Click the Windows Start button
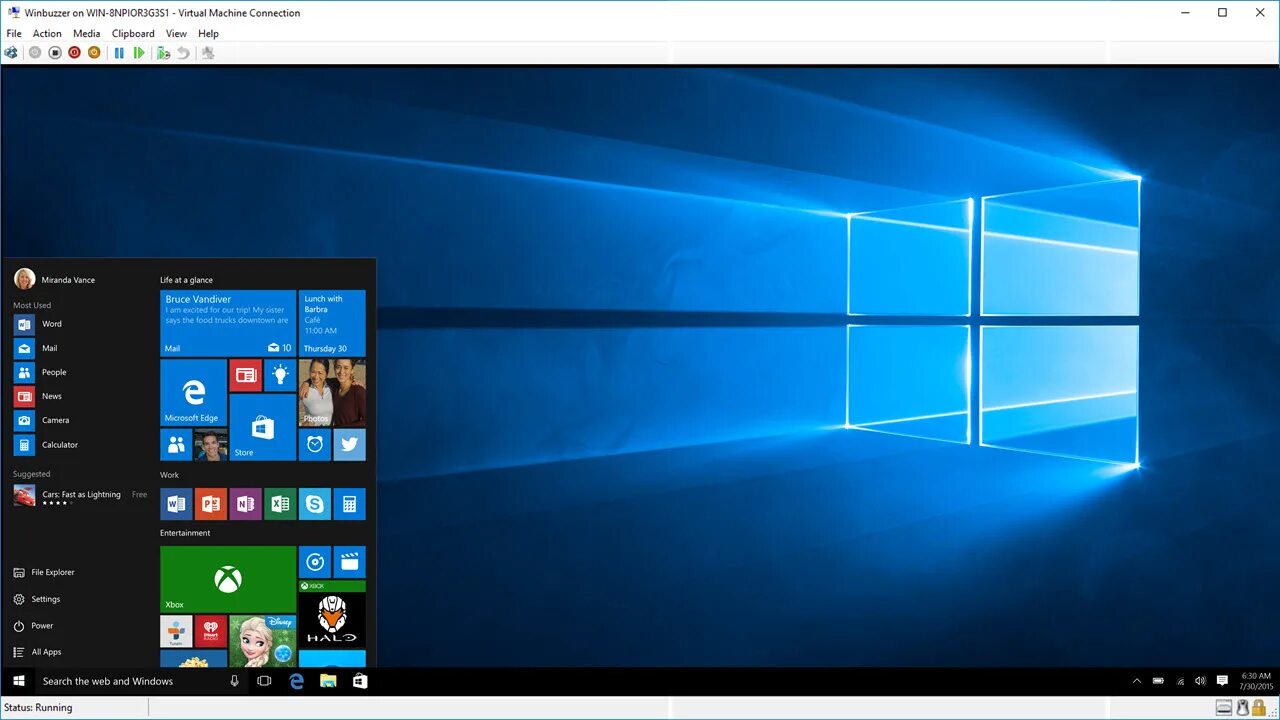This screenshot has width=1280, height=720. pyautogui.click(x=18, y=681)
